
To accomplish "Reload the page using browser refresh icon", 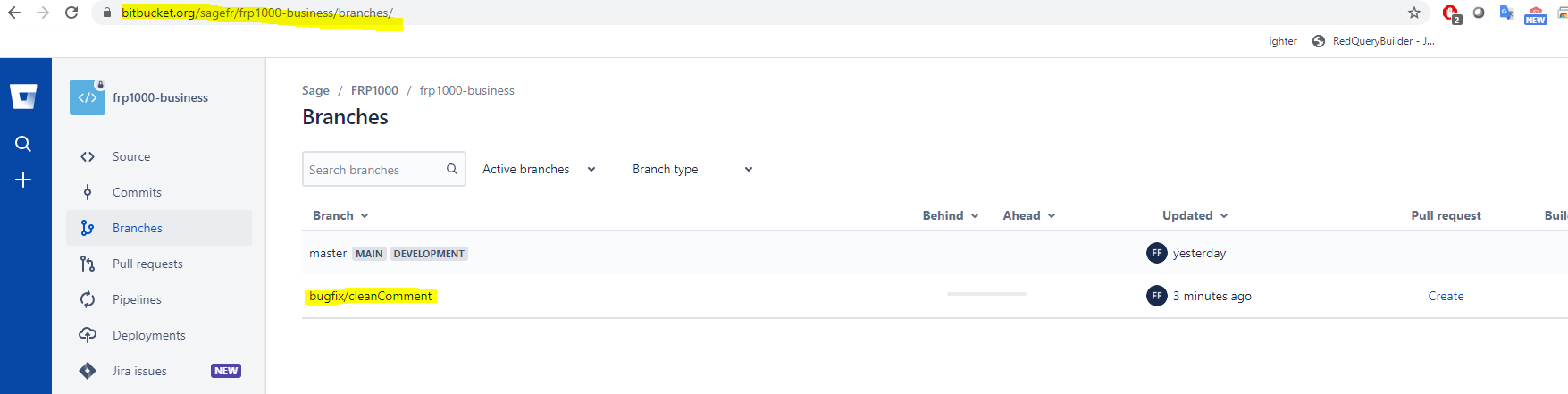I will click(x=71, y=13).
